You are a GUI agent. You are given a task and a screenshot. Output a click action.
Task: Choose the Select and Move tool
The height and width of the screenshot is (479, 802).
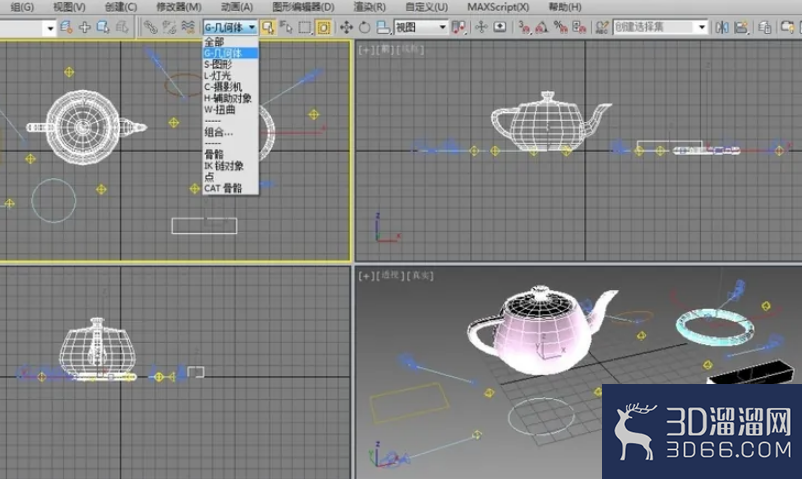point(346,27)
